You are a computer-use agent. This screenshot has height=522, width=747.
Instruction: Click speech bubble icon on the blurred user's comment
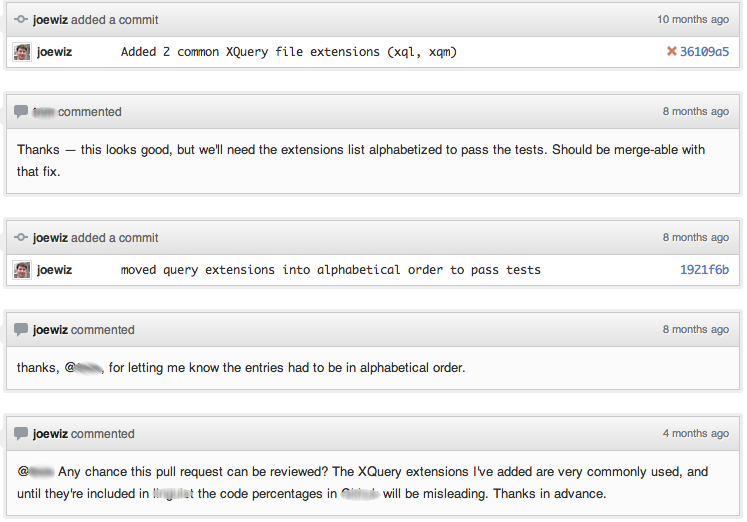(x=21, y=112)
